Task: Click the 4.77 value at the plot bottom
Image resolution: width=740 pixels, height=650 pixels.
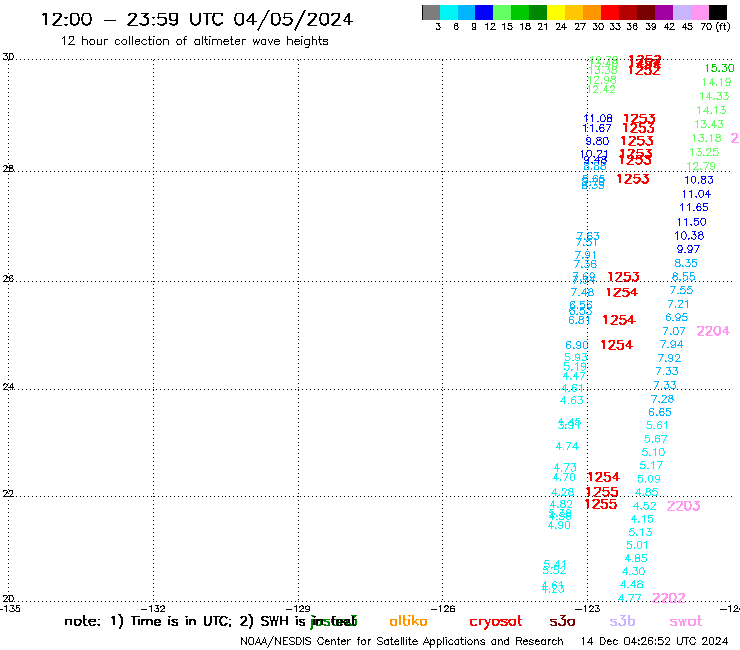Action: pyautogui.click(x=630, y=599)
